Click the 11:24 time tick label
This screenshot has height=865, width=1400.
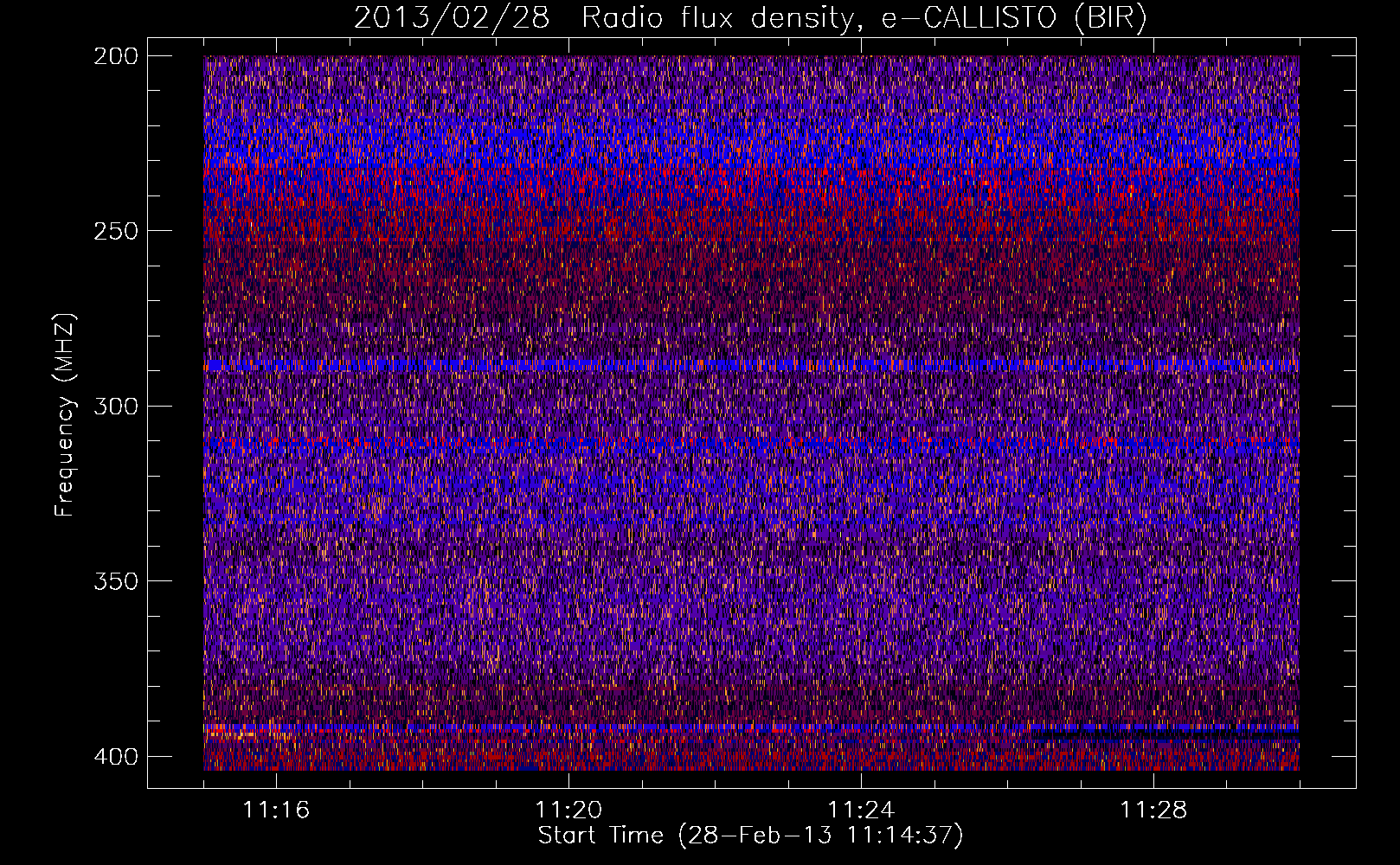(861, 811)
